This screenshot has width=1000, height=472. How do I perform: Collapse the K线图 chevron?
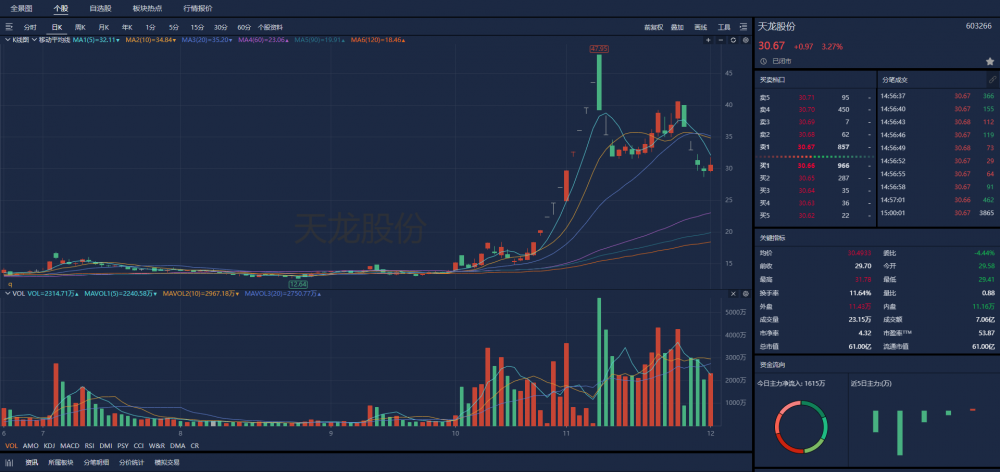tap(7, 40)
